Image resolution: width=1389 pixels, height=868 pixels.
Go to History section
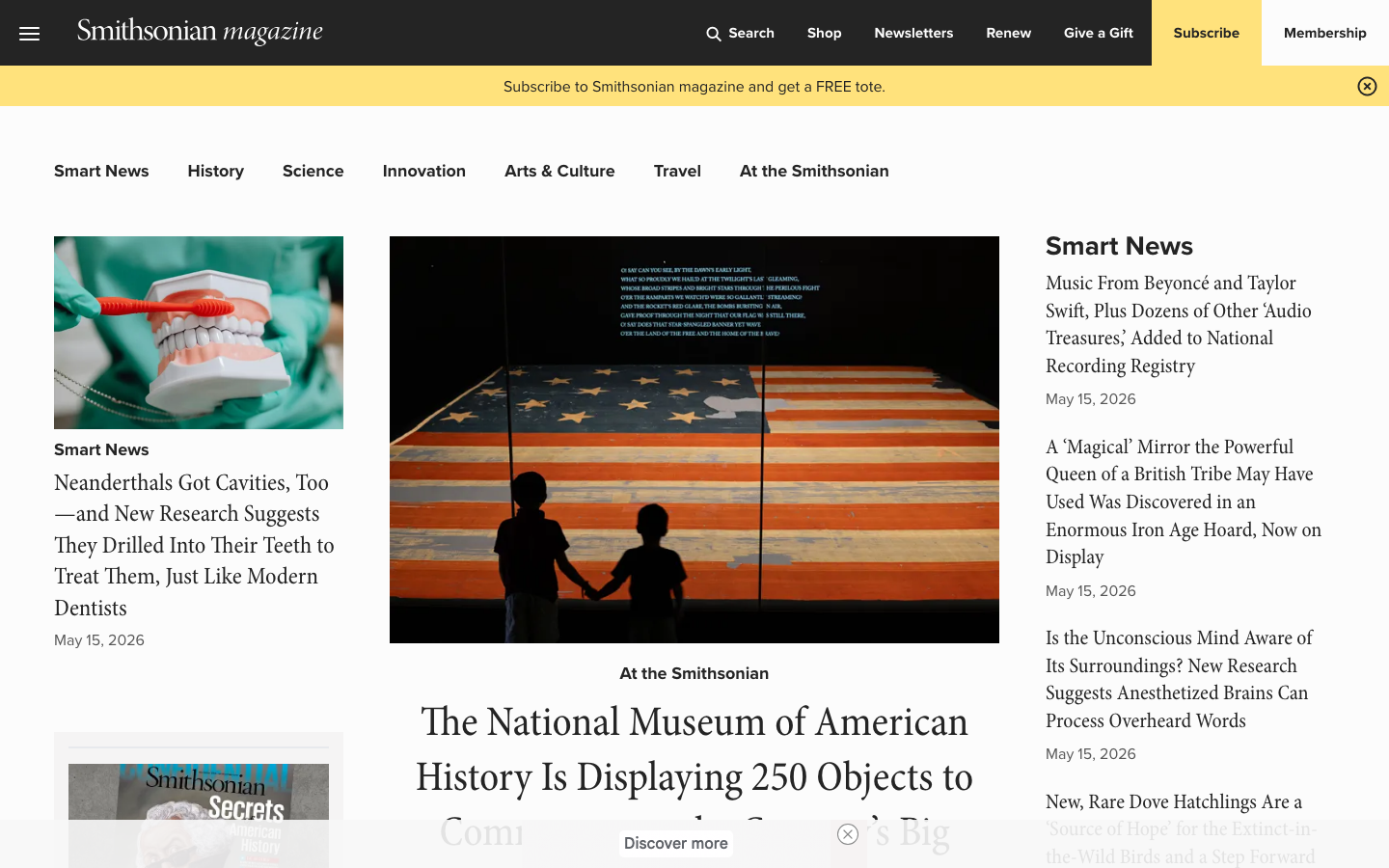click(215, 171)
